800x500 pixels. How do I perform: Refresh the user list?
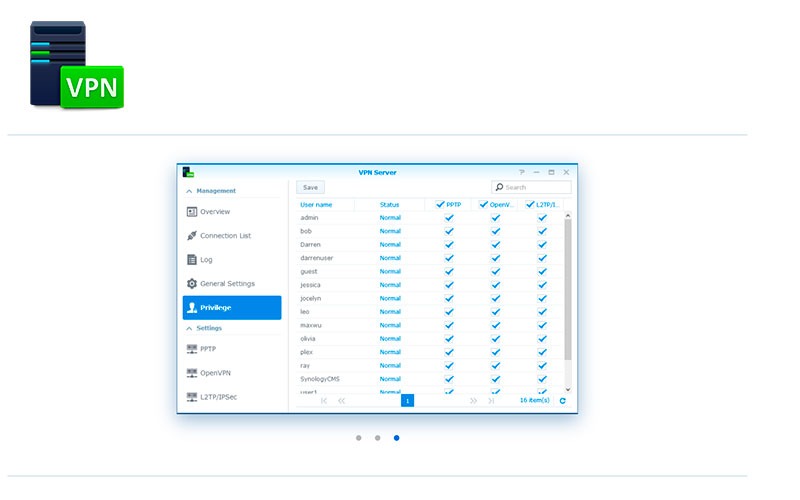[562, 401]
